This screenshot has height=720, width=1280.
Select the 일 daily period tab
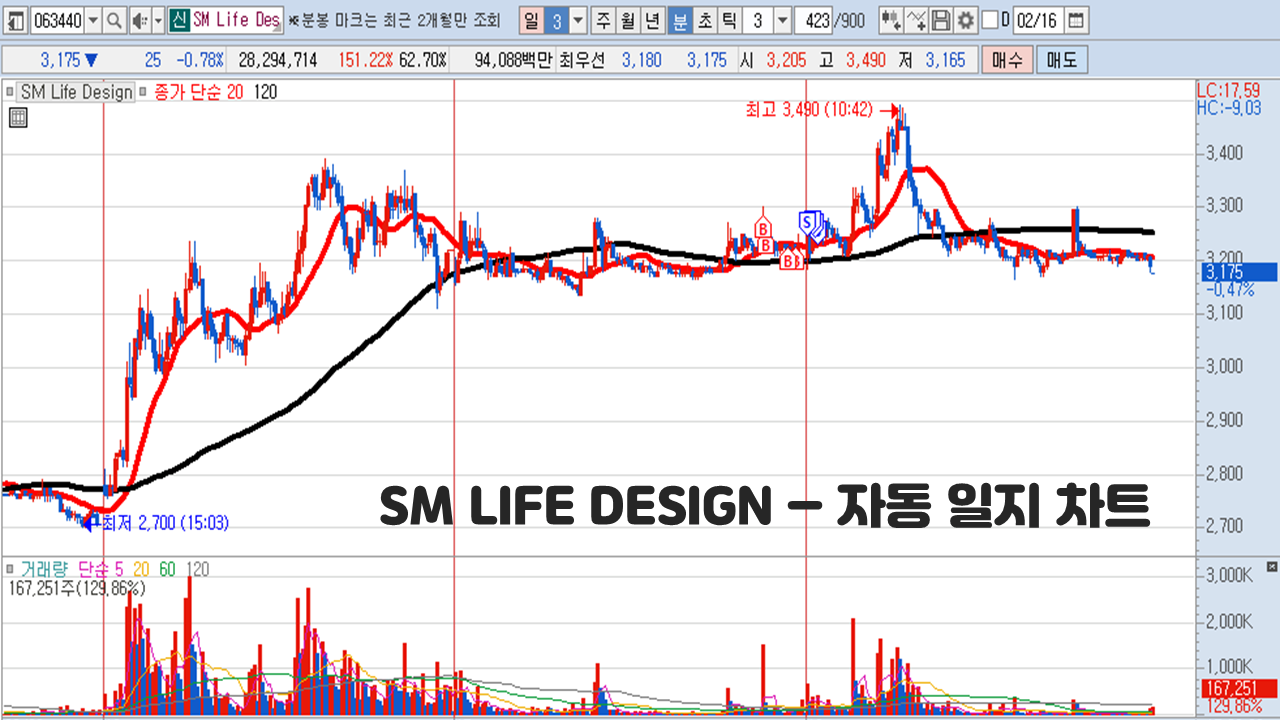[531, 21]
